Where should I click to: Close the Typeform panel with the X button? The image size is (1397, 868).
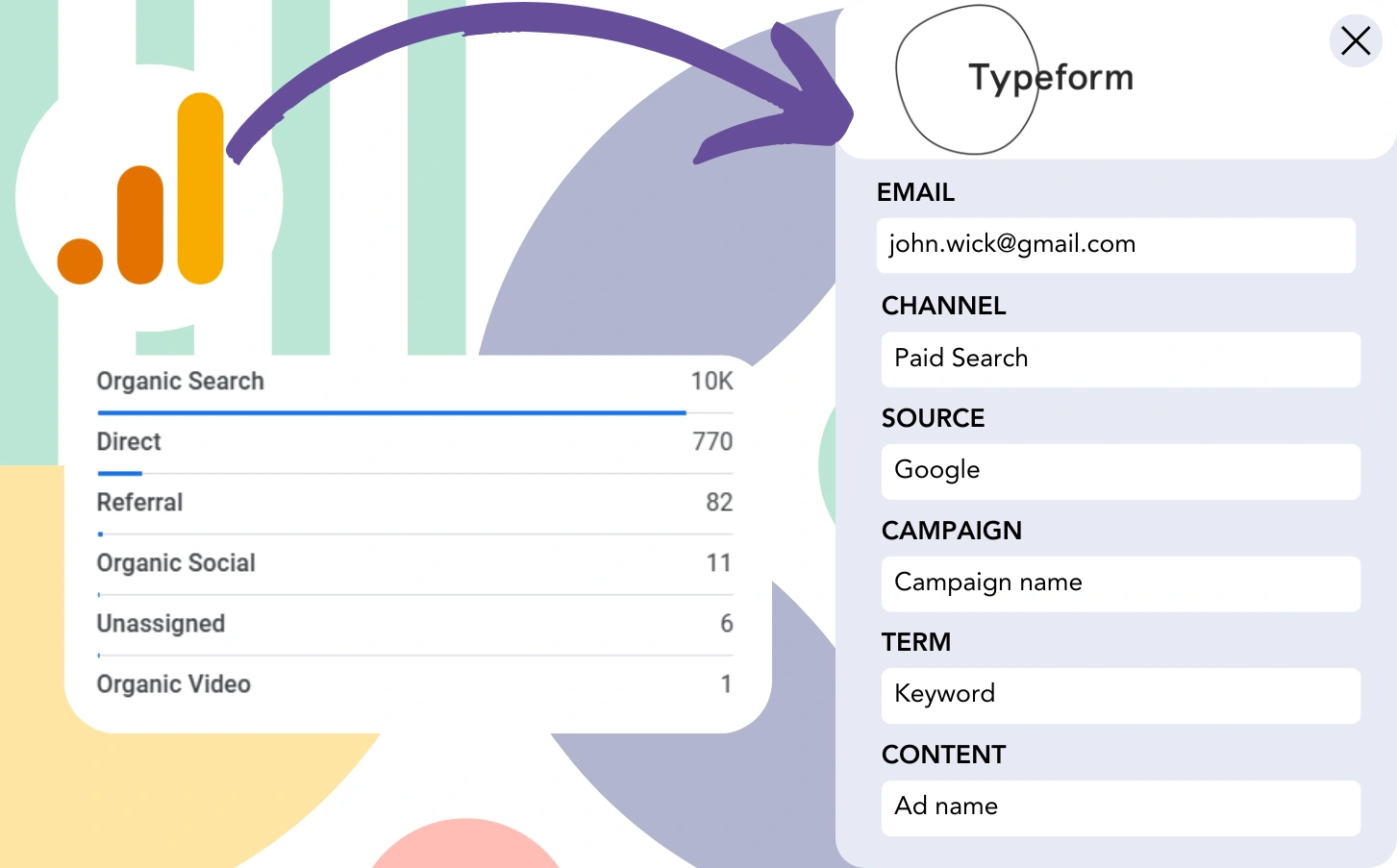[x=1356, y=40]
